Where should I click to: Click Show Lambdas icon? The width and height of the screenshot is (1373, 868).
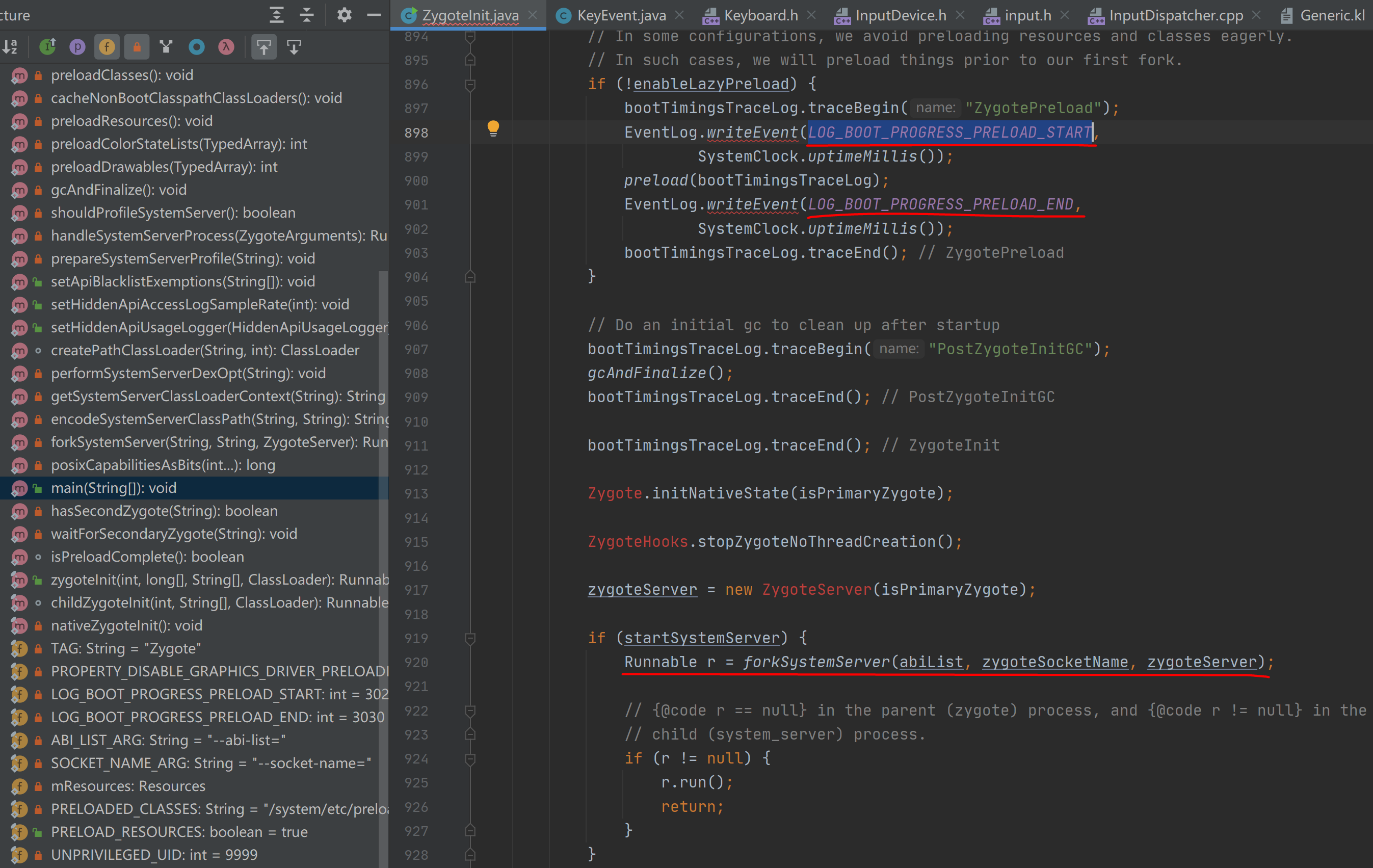tap(226, 47)
